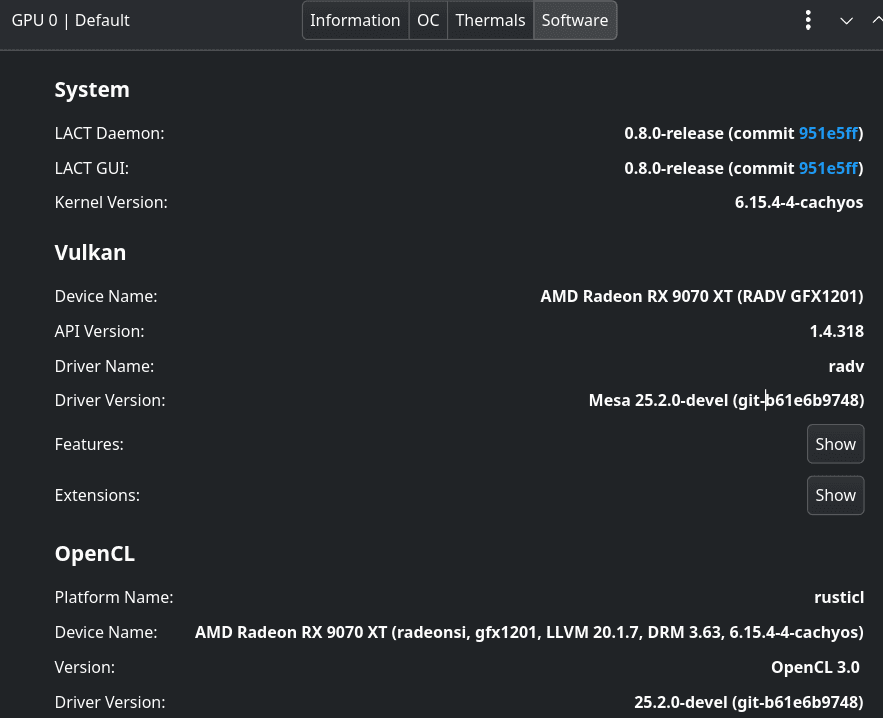Open LACT Daemon commit 951e5ff link

point(828,133)
